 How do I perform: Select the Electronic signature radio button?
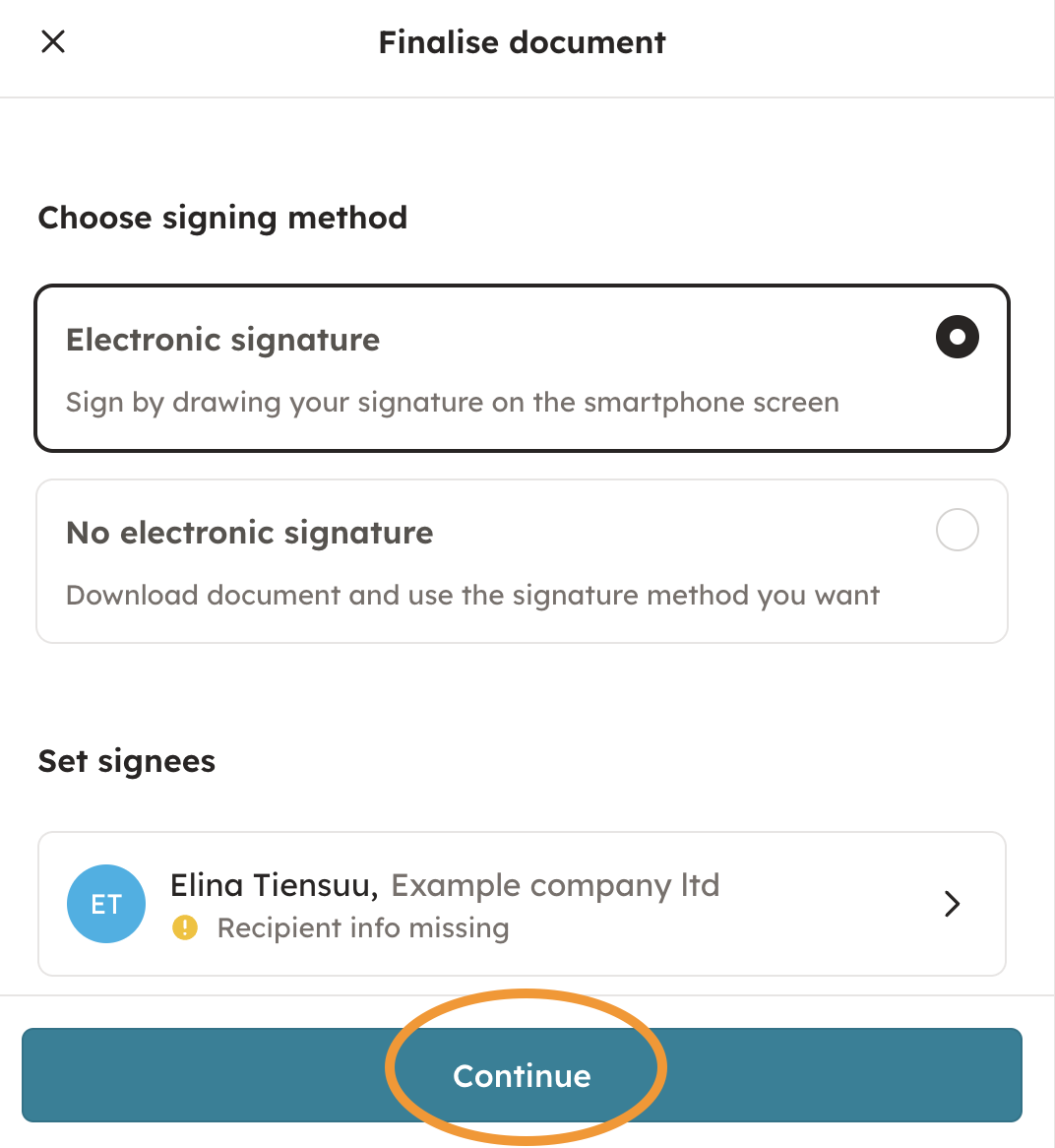[x=957, y=337]
